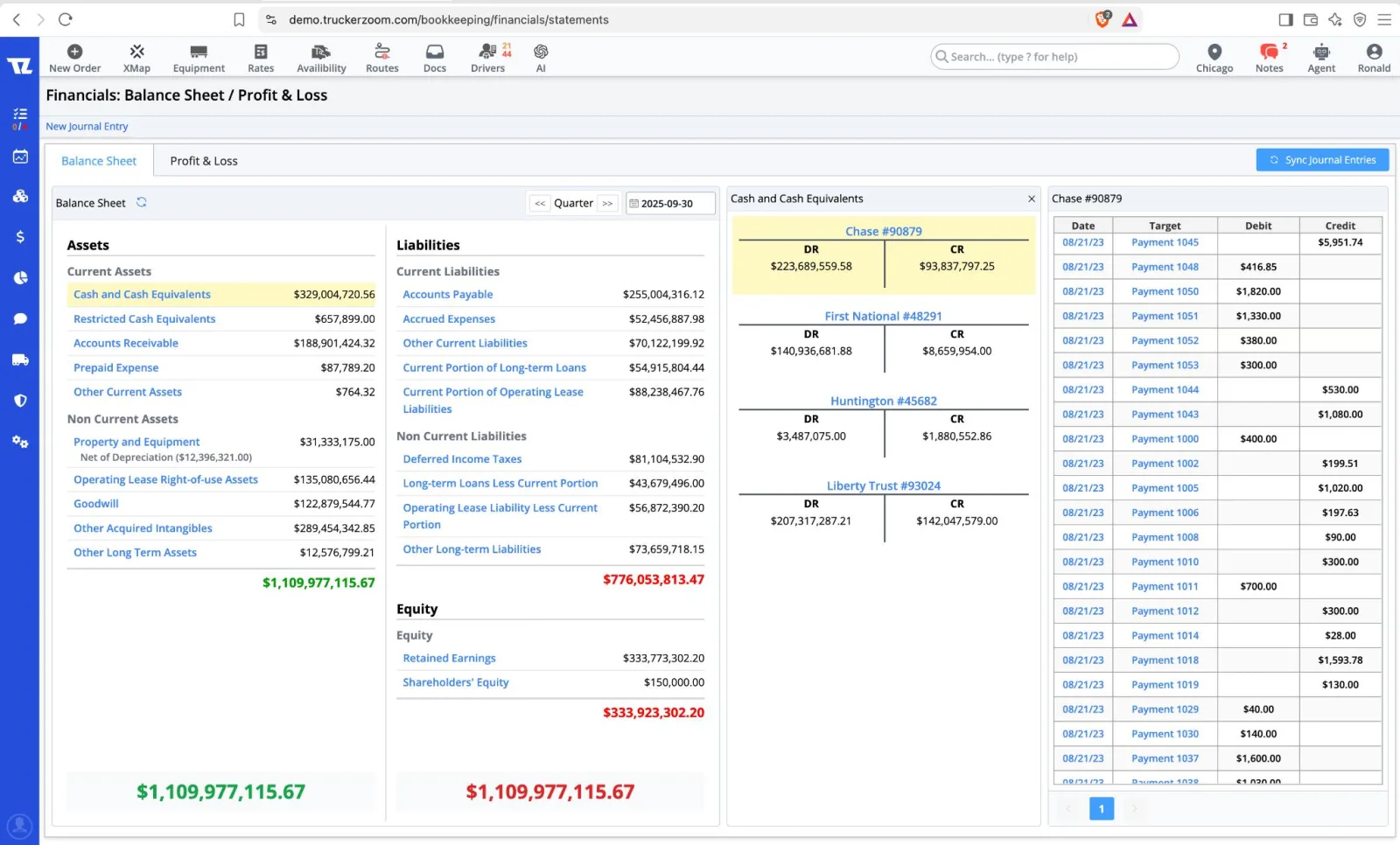Open the Accounts Payable account

(448, 294)
